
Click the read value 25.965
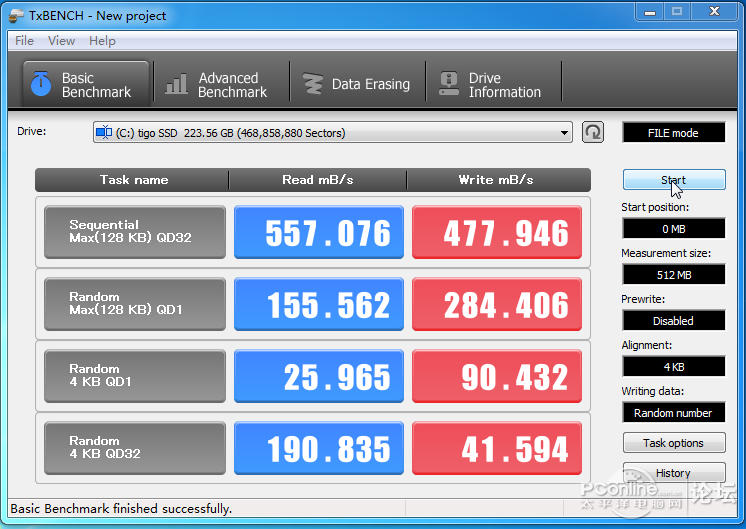(319, 376)
